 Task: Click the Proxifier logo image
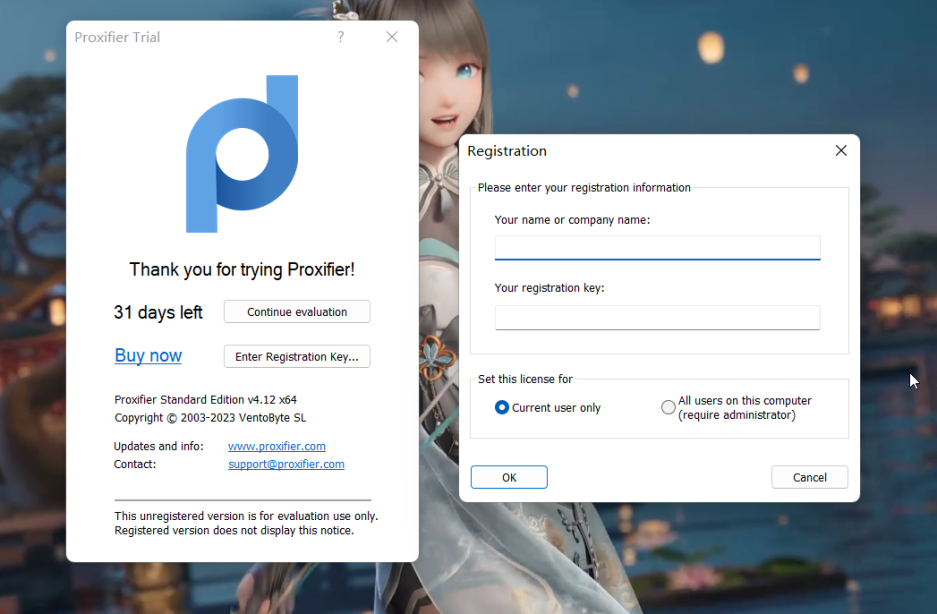[242, 154]
